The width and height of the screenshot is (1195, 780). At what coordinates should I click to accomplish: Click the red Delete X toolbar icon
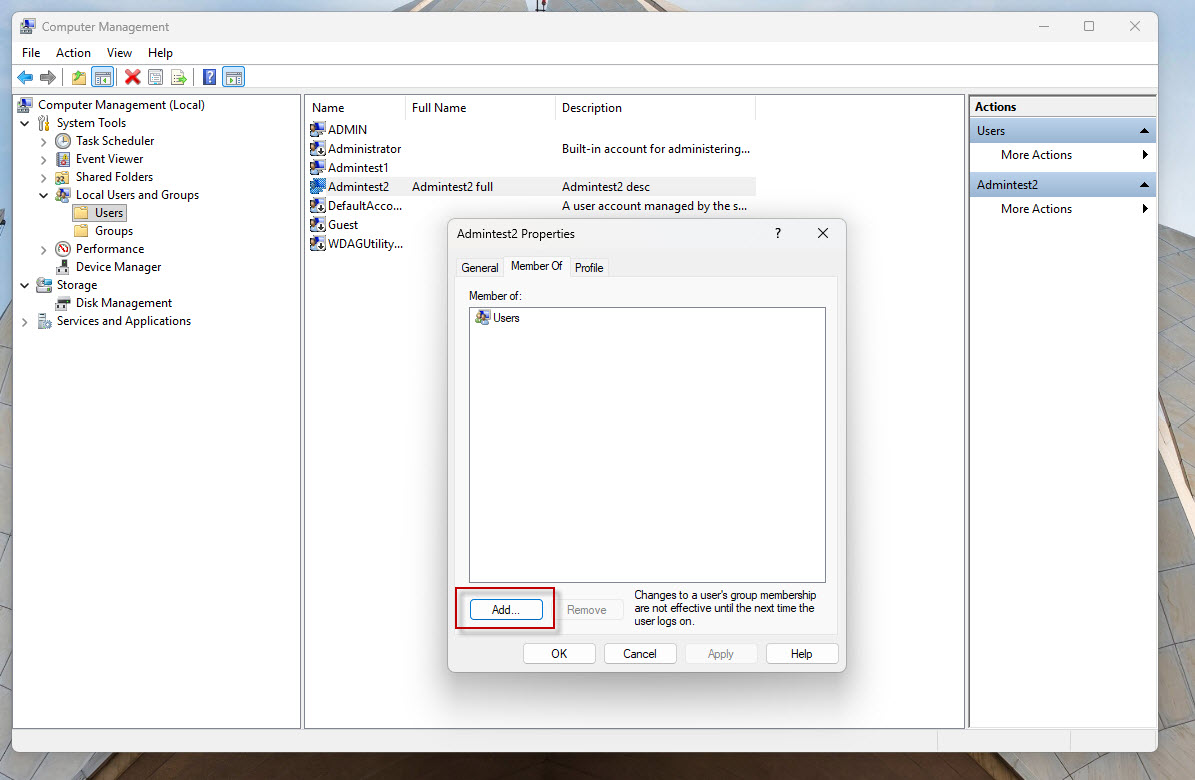pos(133,77)
